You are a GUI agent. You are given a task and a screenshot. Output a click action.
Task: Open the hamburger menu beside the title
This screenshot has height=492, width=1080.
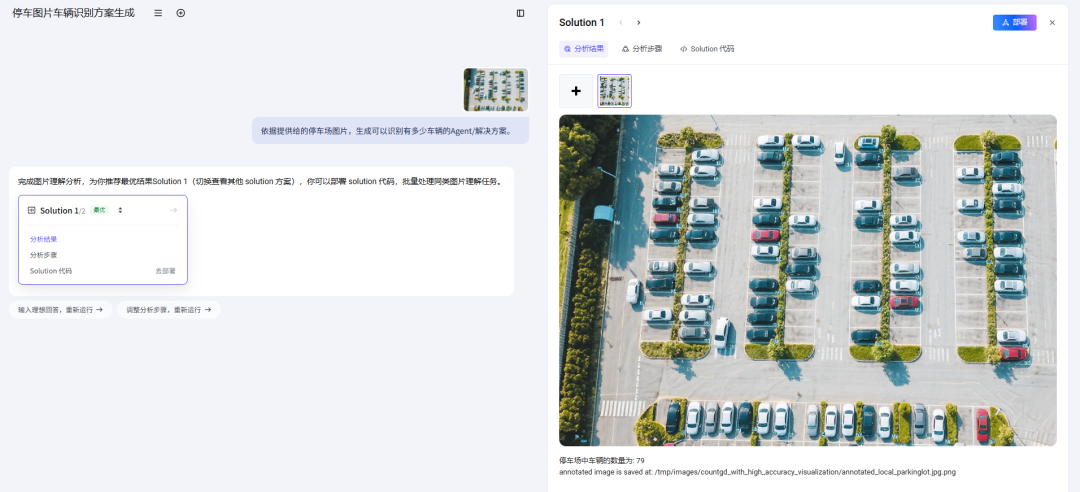158,13
